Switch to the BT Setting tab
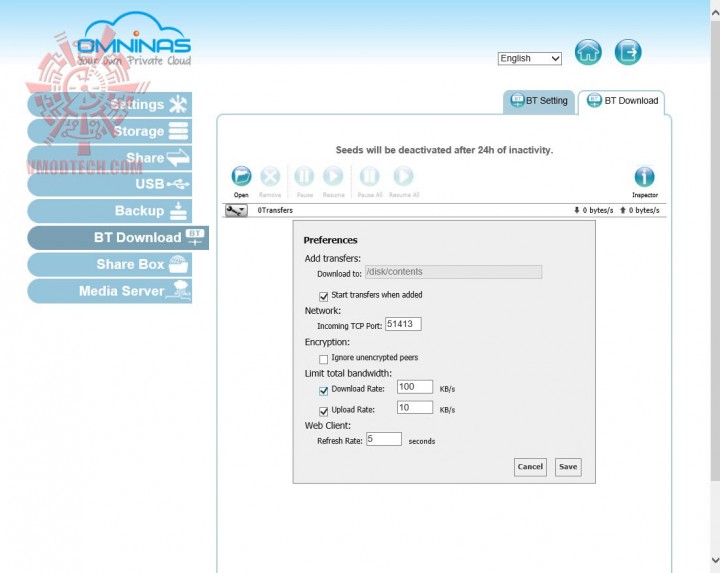720x573 pixels. [539, 101]
